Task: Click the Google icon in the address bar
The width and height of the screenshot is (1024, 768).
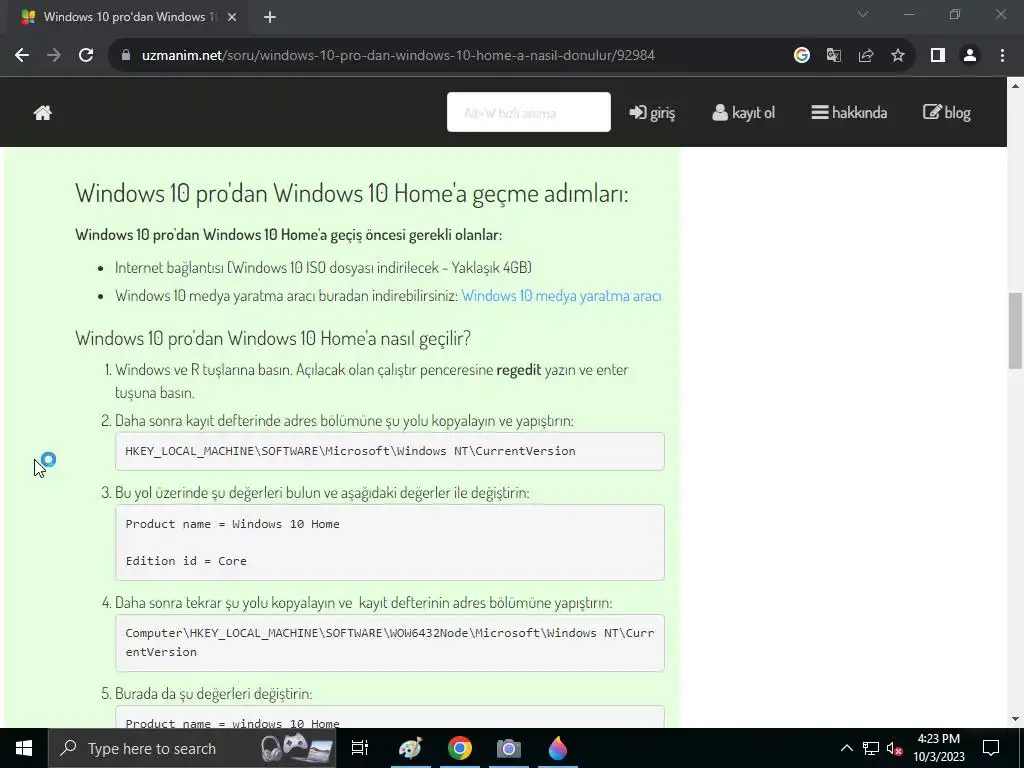Action: click(x=801, y=56)
